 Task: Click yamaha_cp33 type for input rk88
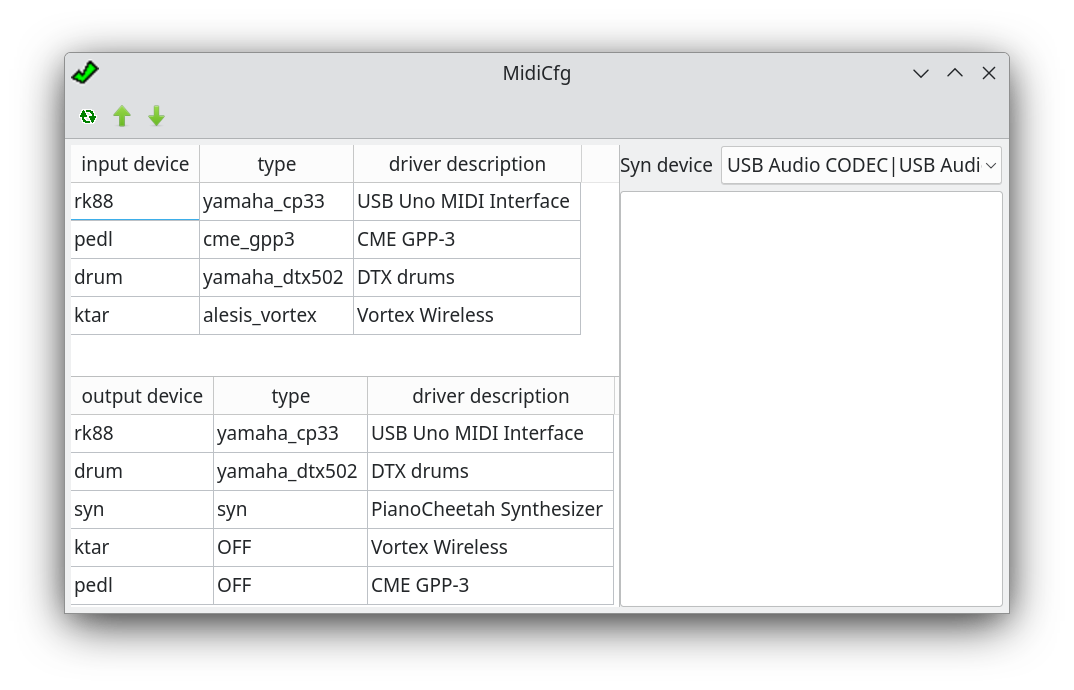pos(276,201)
